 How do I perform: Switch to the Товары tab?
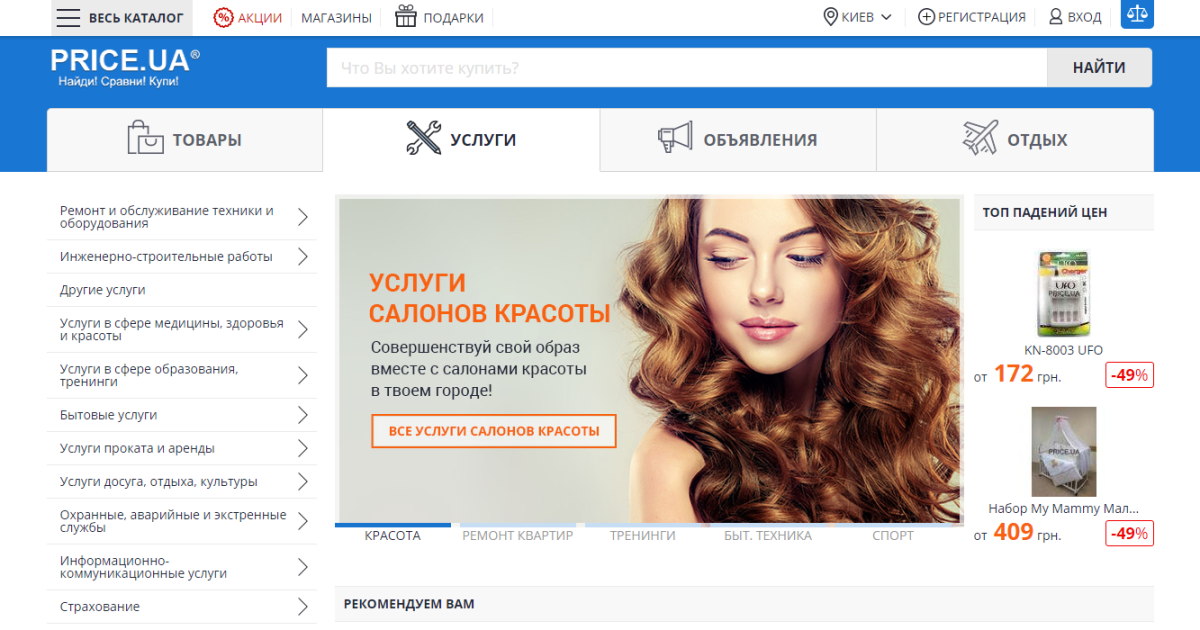(x=185, y=140)
